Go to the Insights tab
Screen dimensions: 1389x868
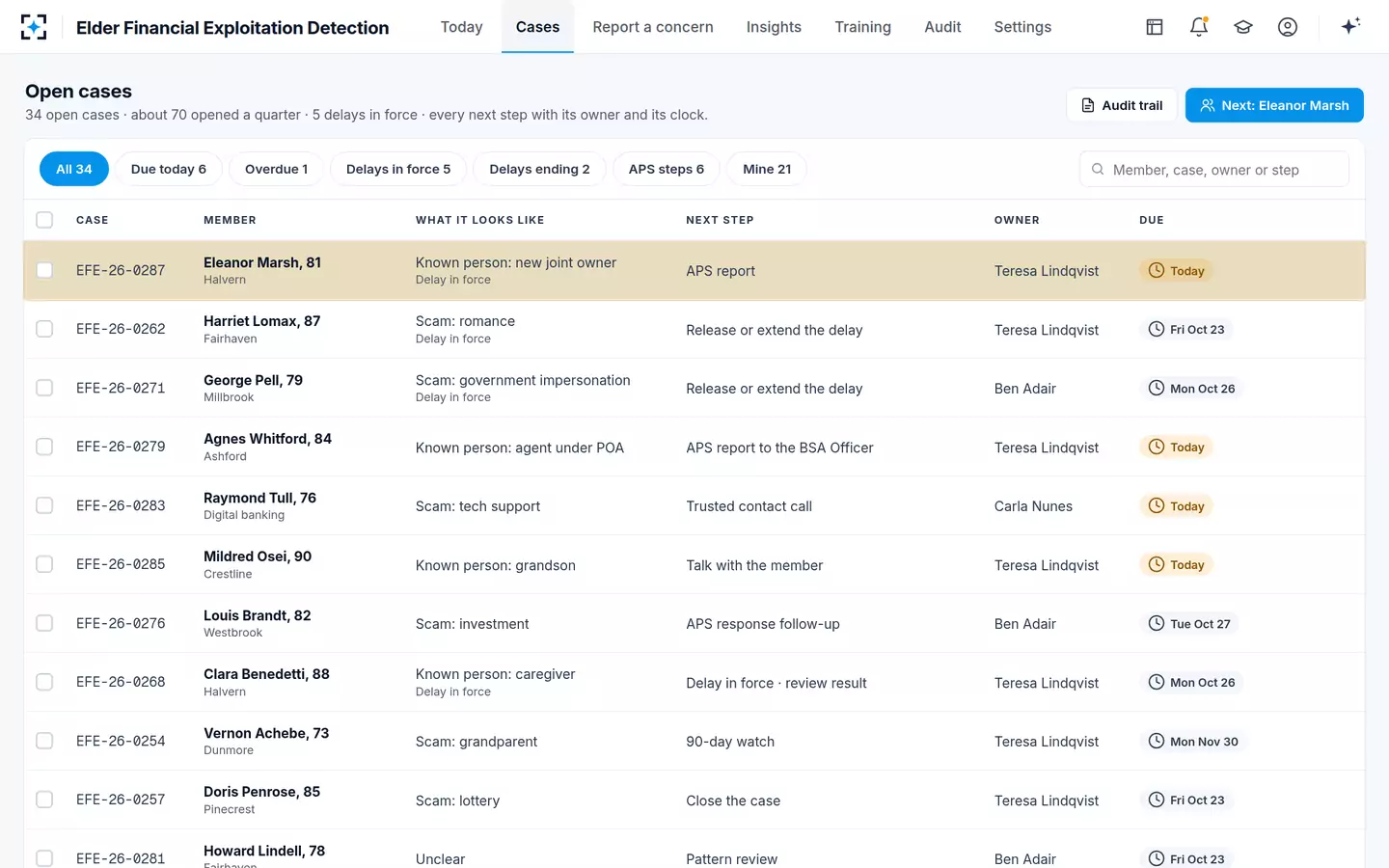[x=774, y=27]
